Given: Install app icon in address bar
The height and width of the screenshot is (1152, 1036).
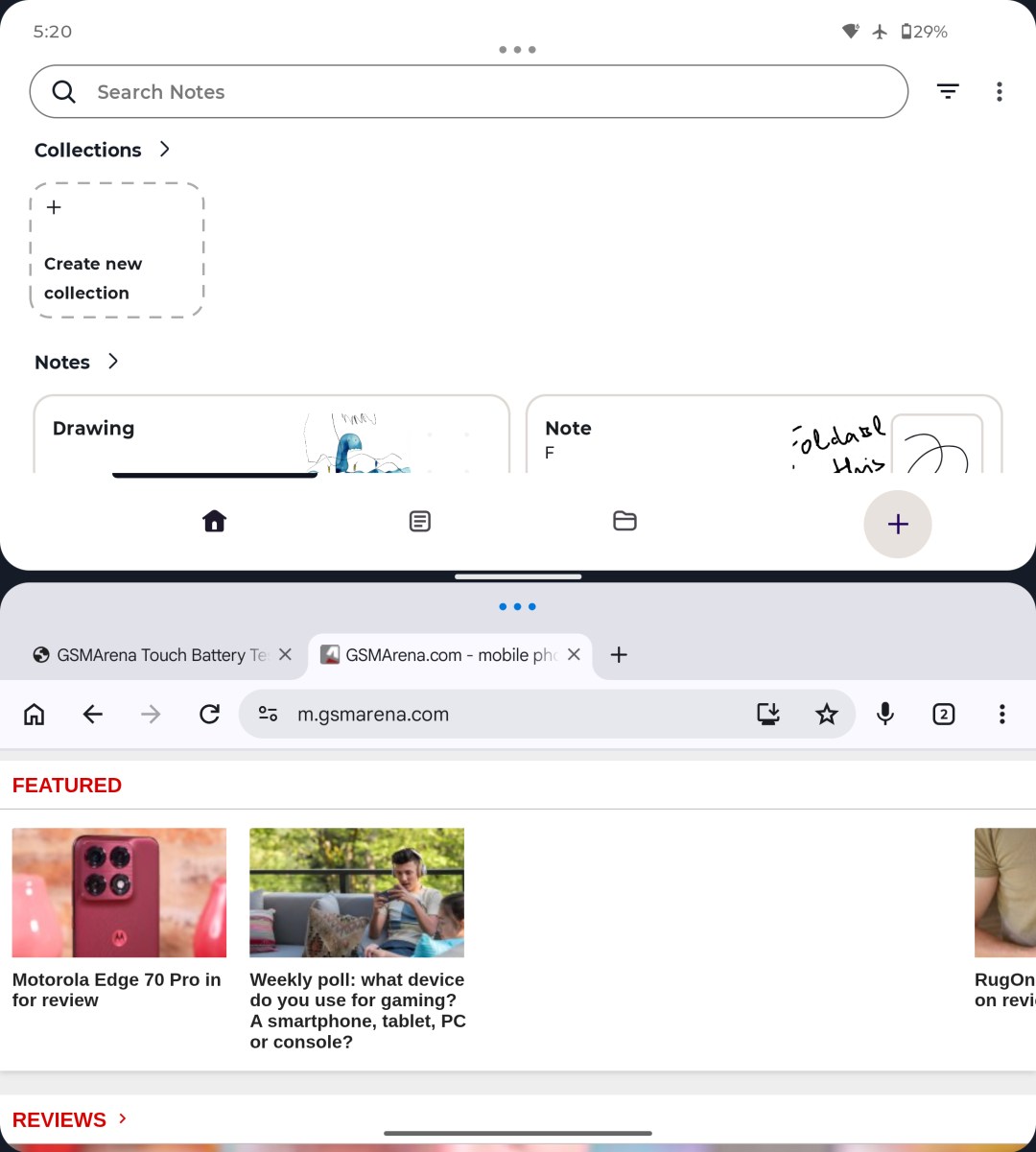Looking at the screenshot, I should 768,714.
